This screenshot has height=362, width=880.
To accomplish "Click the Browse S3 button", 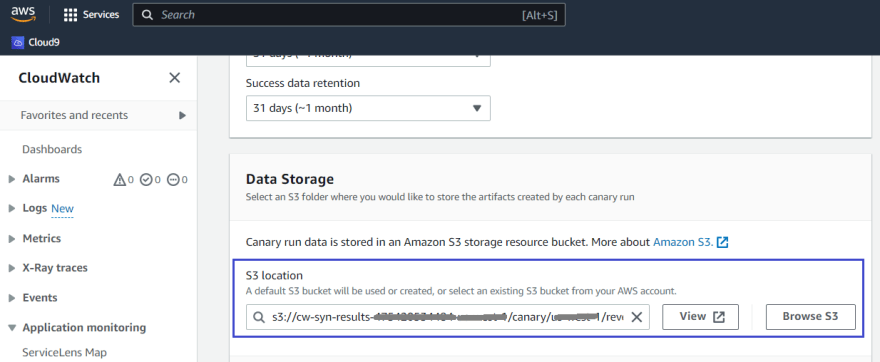I will (x=810, y=317).
